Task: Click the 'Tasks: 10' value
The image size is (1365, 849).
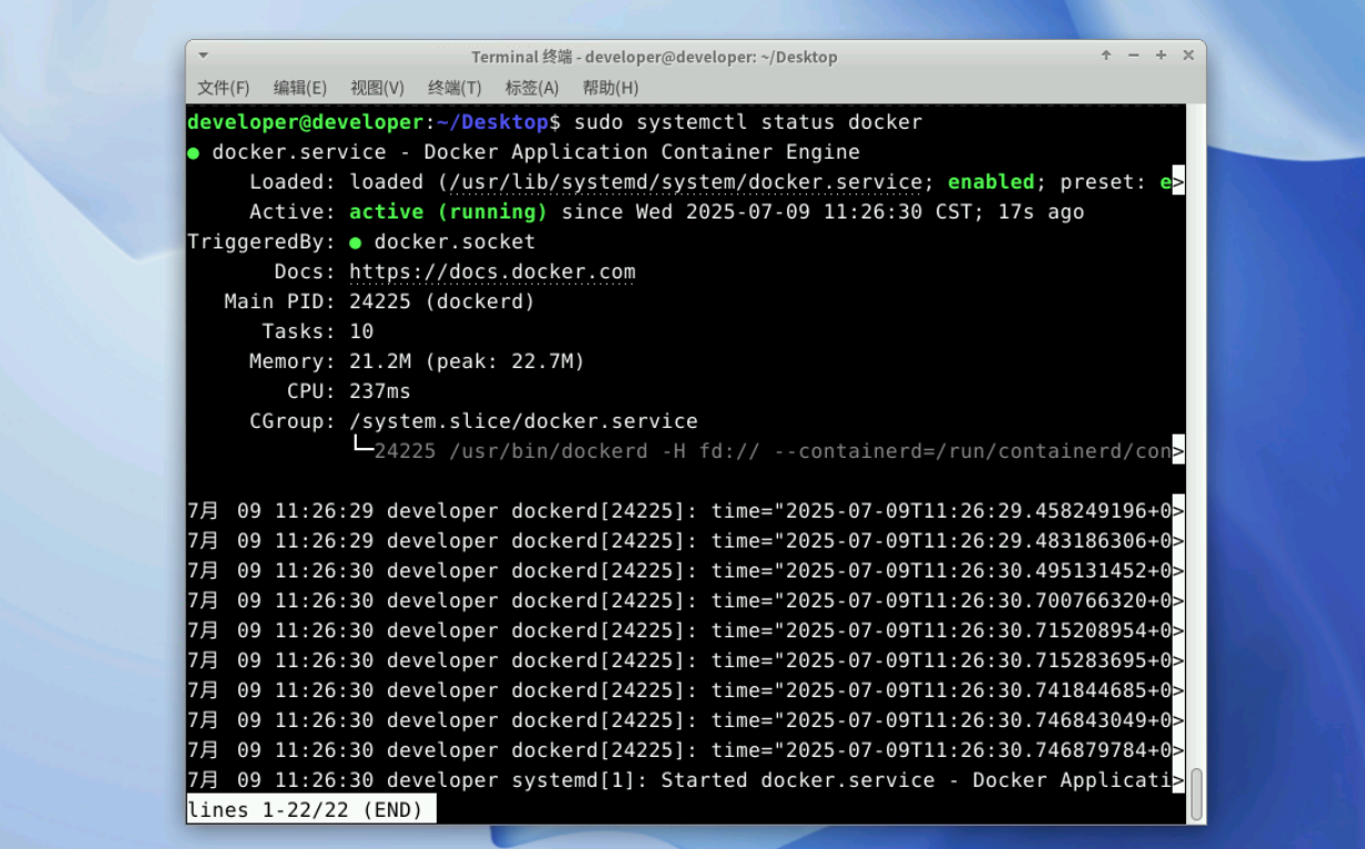Action: point(361,332)
